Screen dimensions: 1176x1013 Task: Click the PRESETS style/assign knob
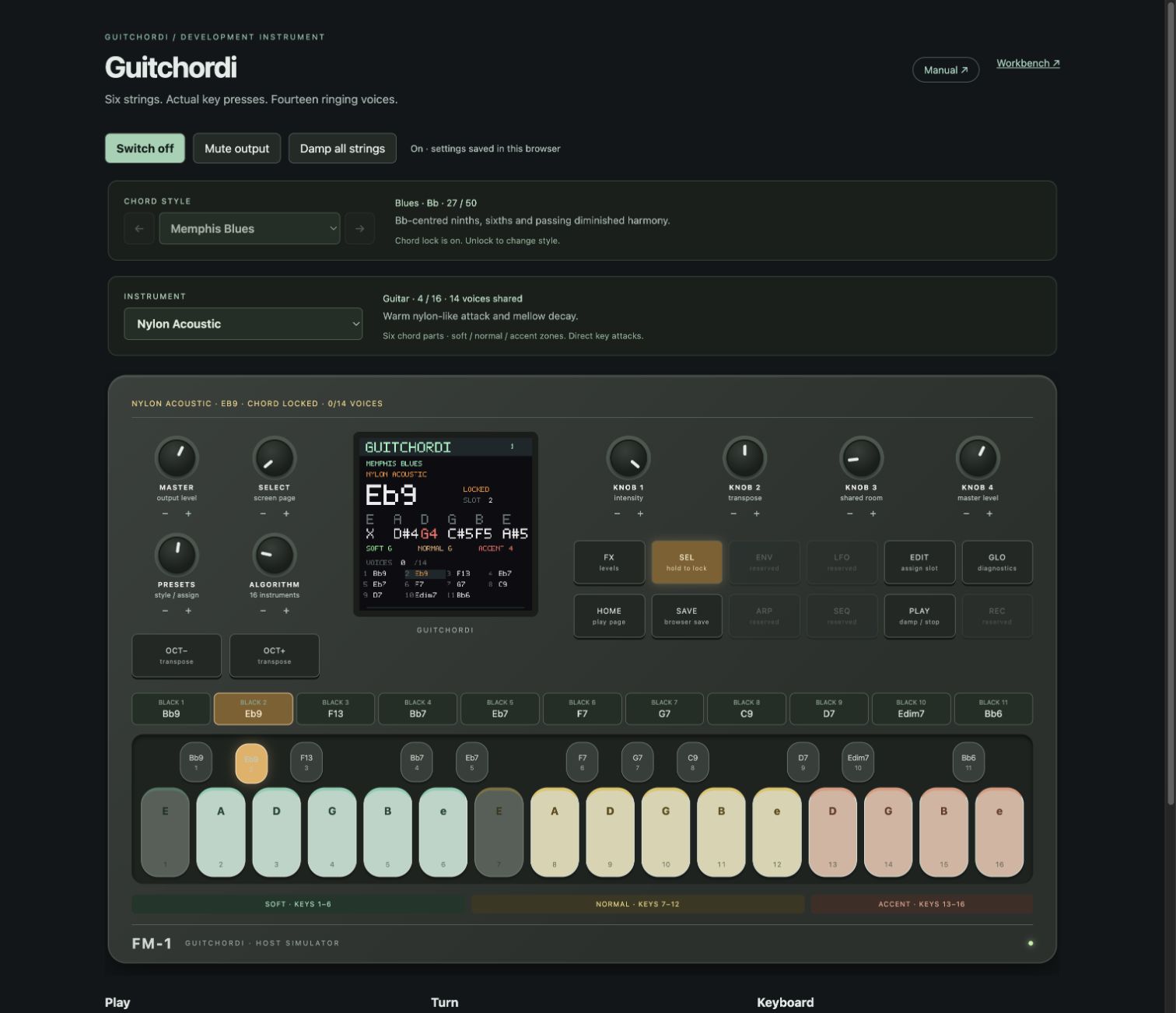click(177, 555)
